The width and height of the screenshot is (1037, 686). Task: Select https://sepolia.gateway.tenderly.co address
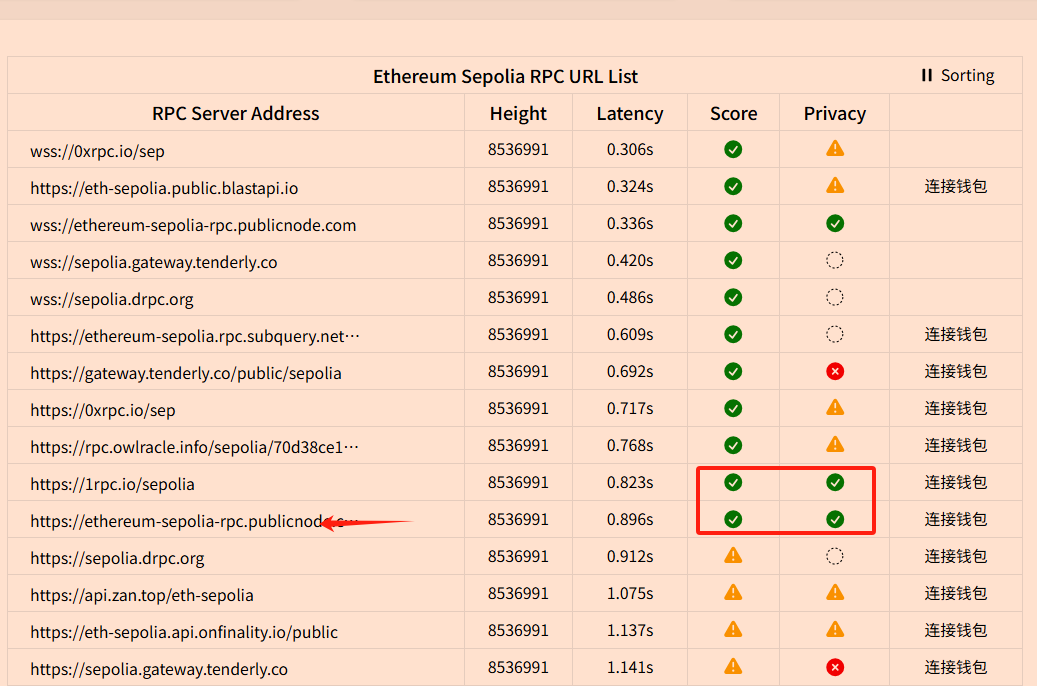coord(159,669)
